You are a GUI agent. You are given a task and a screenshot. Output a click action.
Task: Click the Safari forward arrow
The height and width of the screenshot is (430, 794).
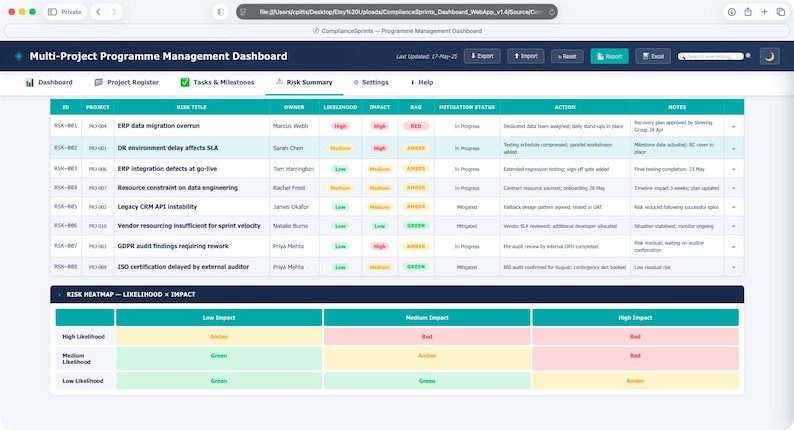tap(114, 12)
